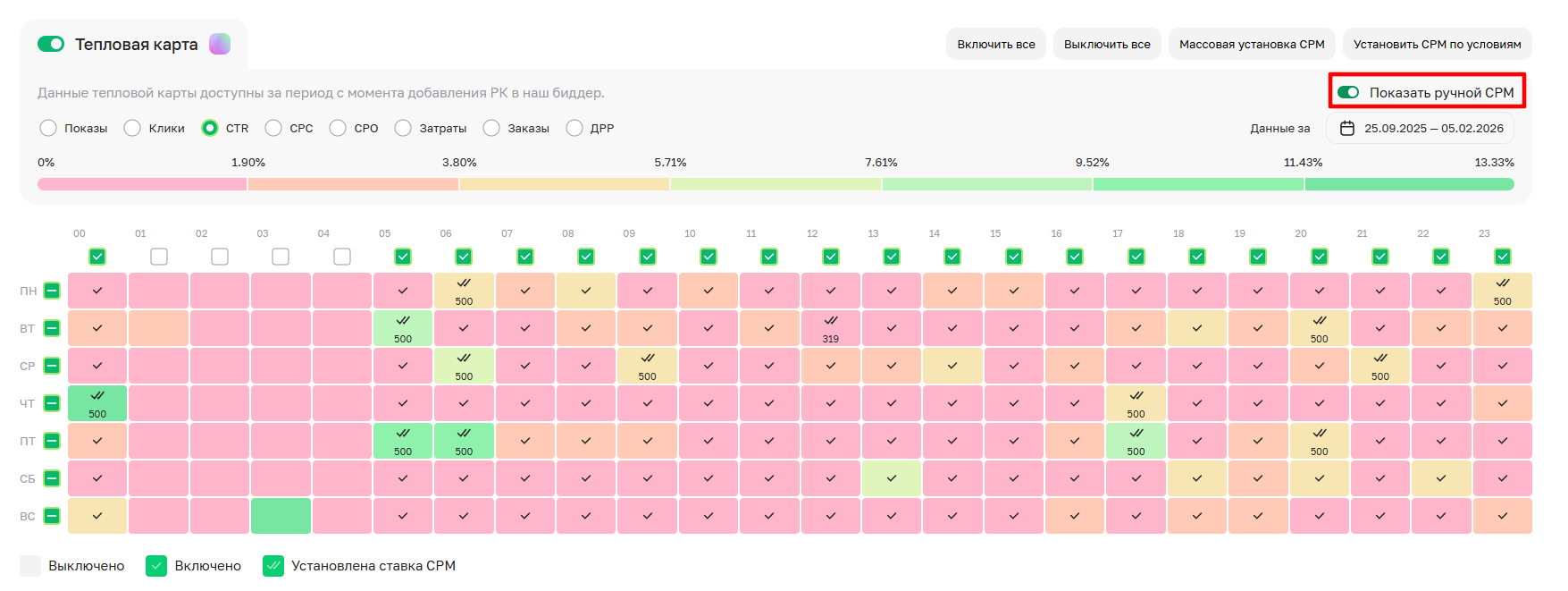Click the minus icon next to ЧТ row

click(x=52, y=403)
